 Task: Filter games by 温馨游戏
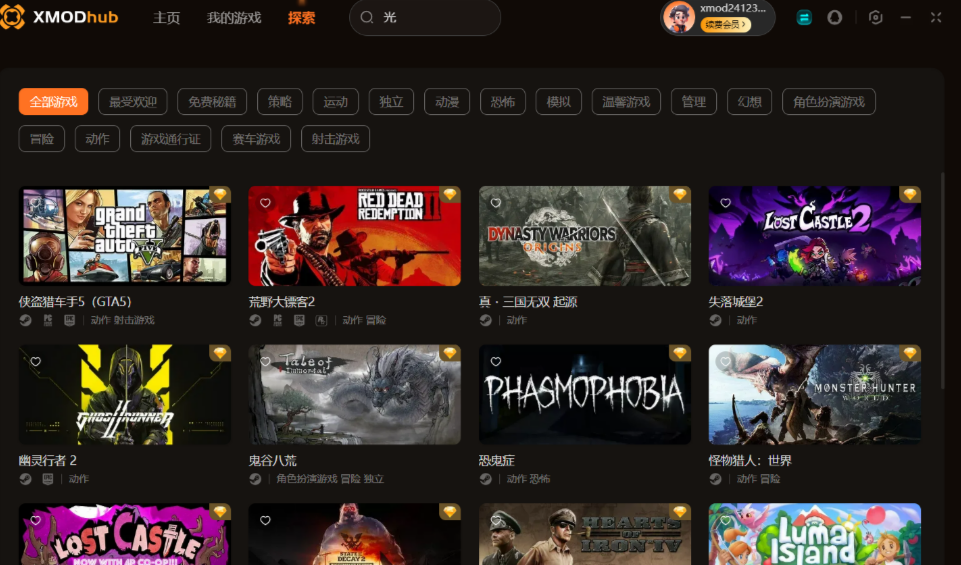(626, 102)
